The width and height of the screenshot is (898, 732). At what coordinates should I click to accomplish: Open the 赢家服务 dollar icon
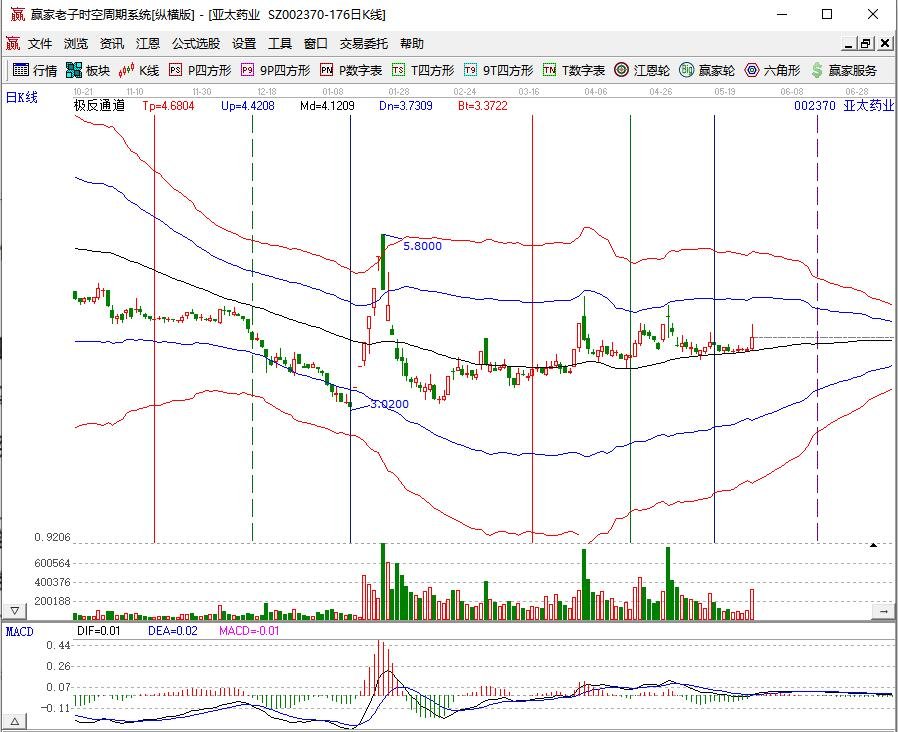click(817, 70)
